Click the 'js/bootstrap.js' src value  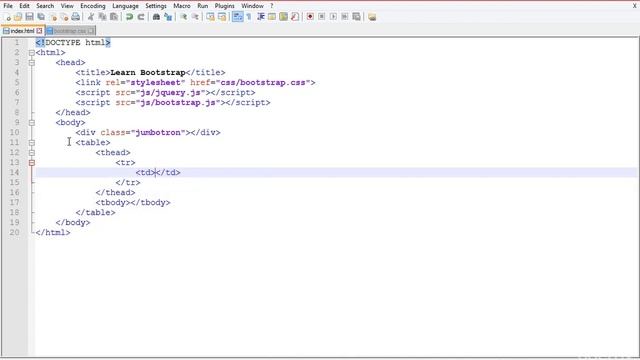pos(178,102)
